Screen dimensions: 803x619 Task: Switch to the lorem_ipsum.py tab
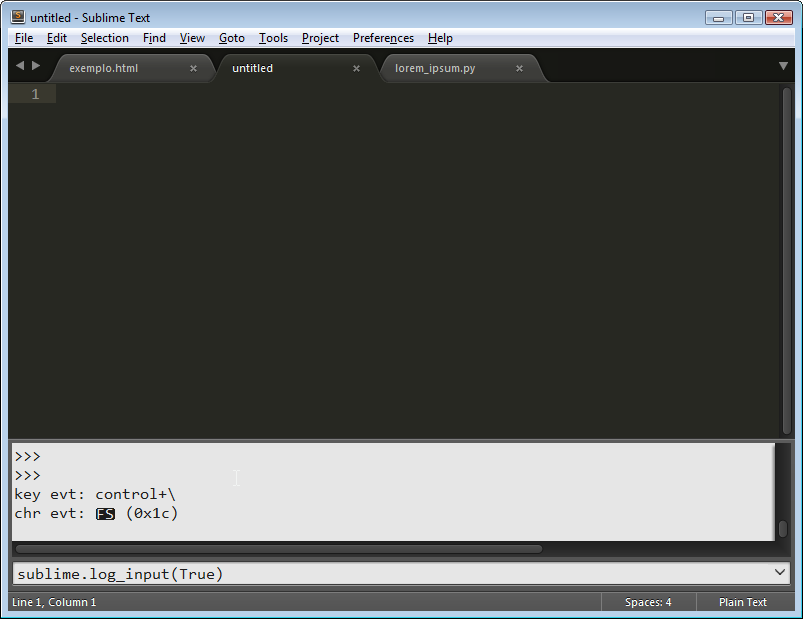435,69
